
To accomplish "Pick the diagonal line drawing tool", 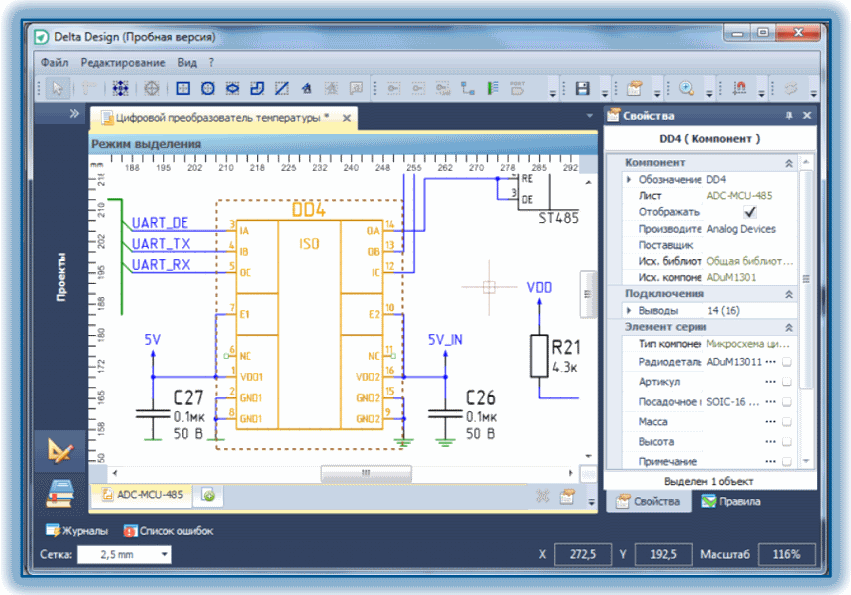I will 282,88.
